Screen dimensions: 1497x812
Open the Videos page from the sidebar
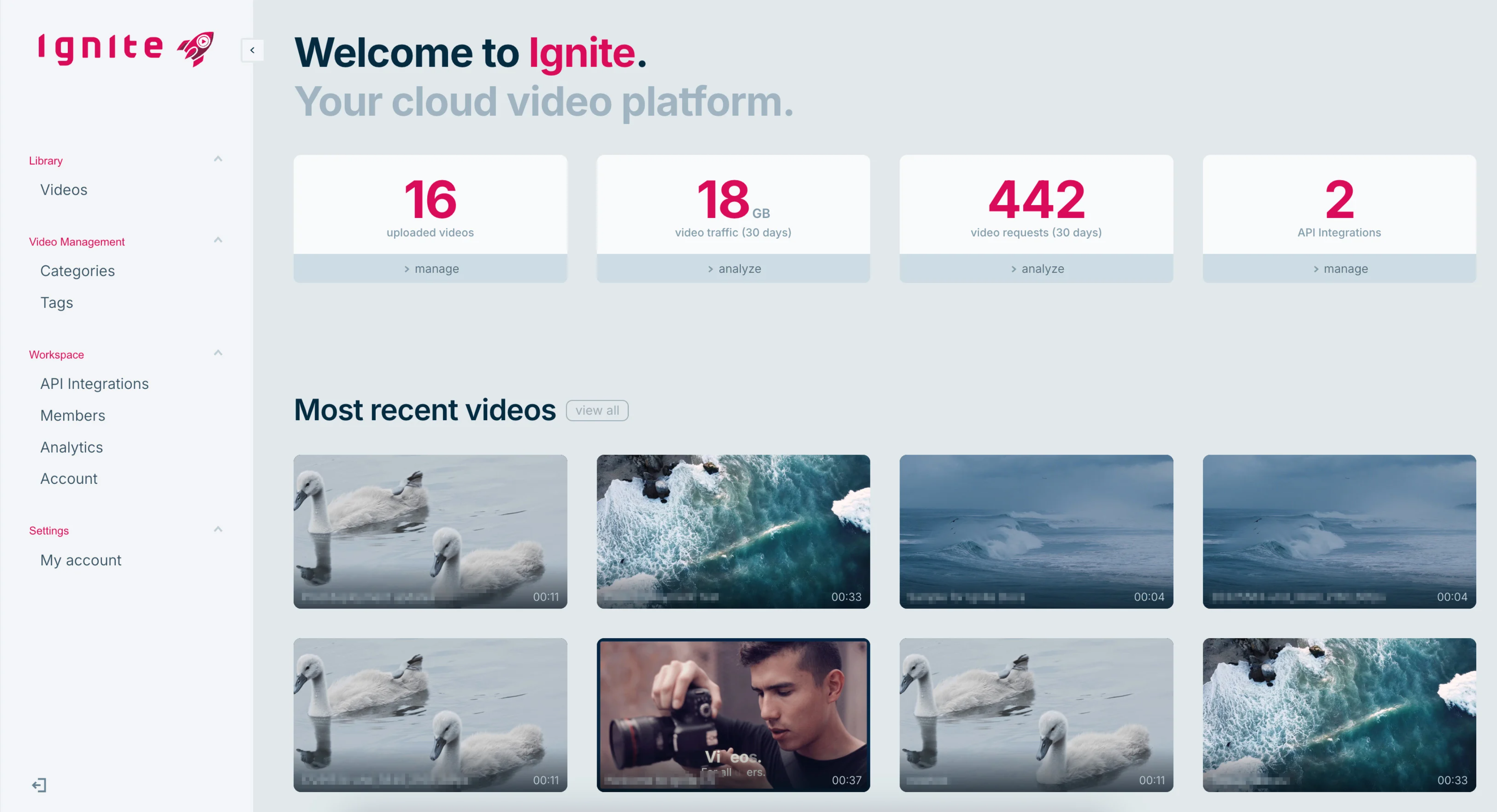[63, 189]
